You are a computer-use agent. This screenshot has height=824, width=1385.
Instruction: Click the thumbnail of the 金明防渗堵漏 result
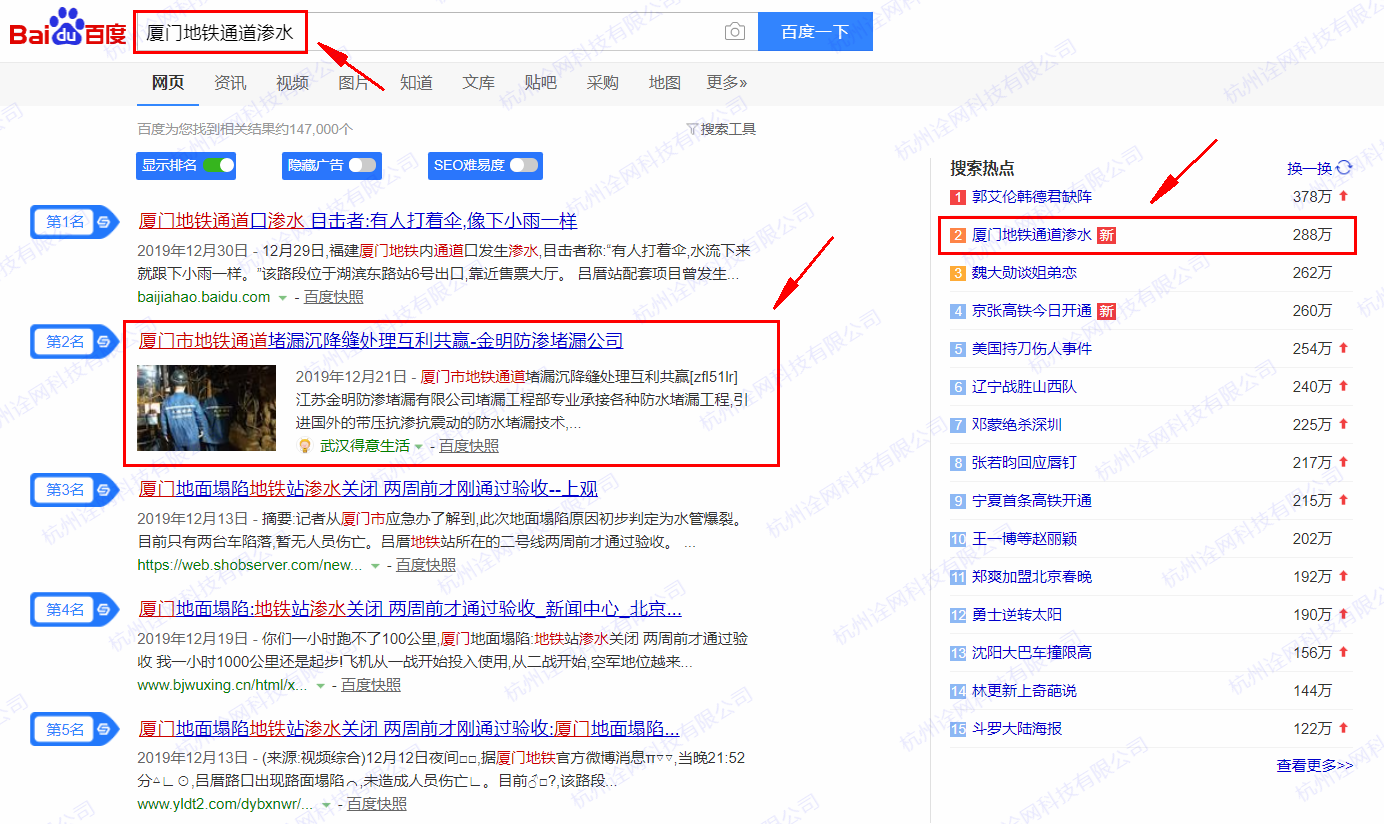click(x=206, y=408)
